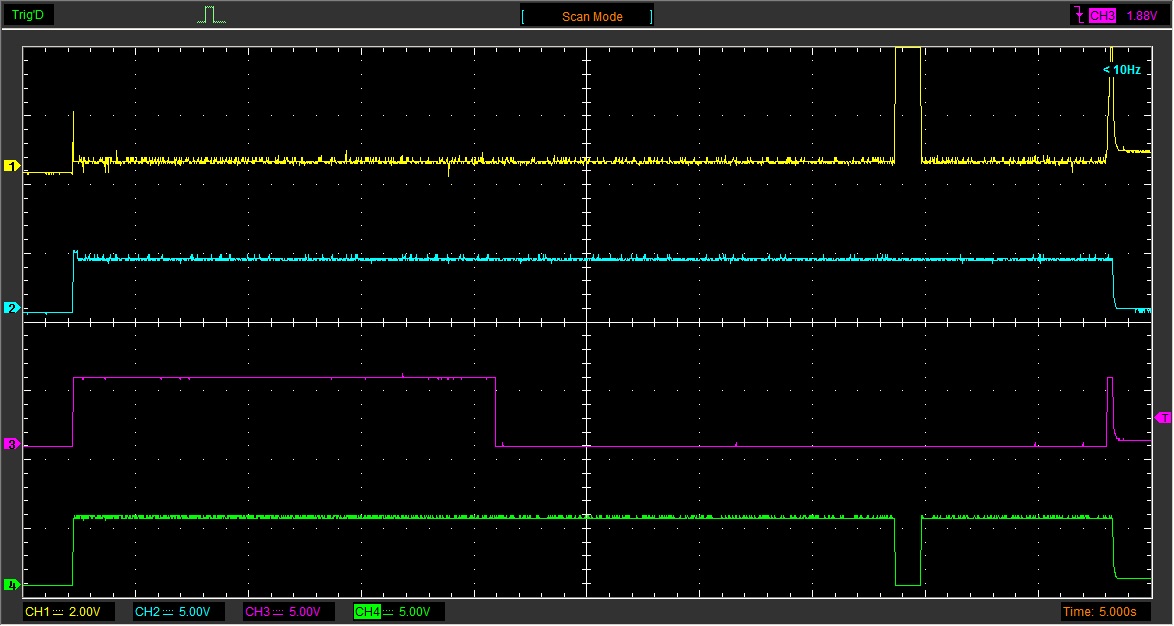Click the <10Hz frequency readout
This screenshot has width=1174, height=626.
1122,70
